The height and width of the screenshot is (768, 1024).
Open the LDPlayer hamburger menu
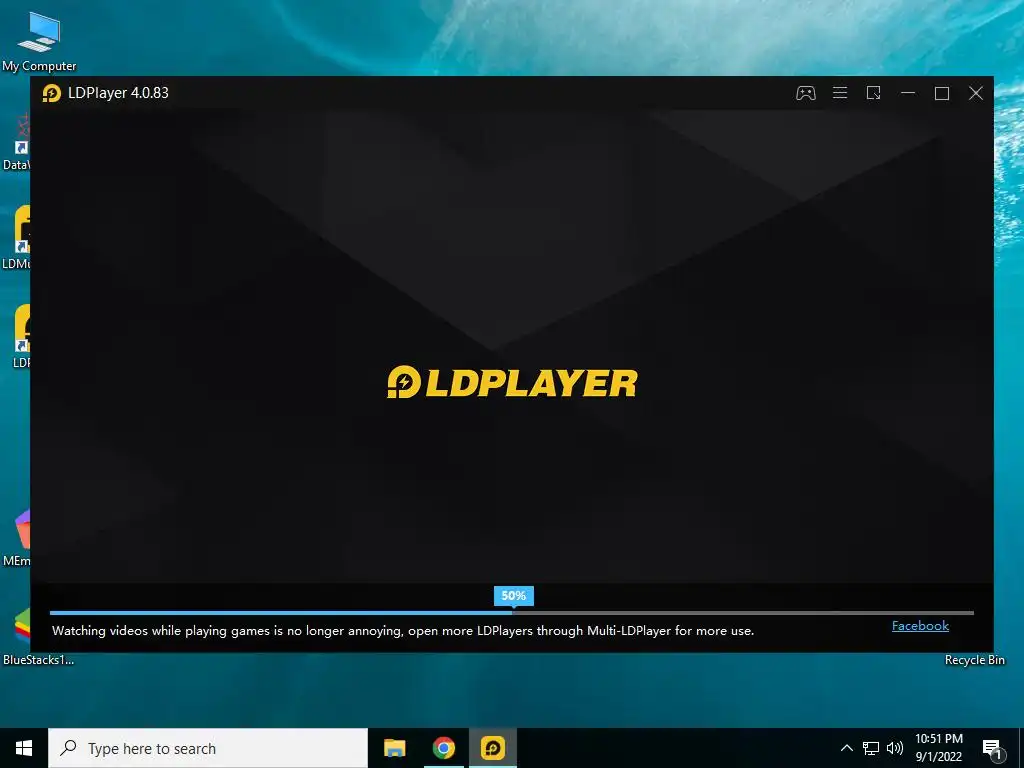pyautogui.click(x=840, y=93)
